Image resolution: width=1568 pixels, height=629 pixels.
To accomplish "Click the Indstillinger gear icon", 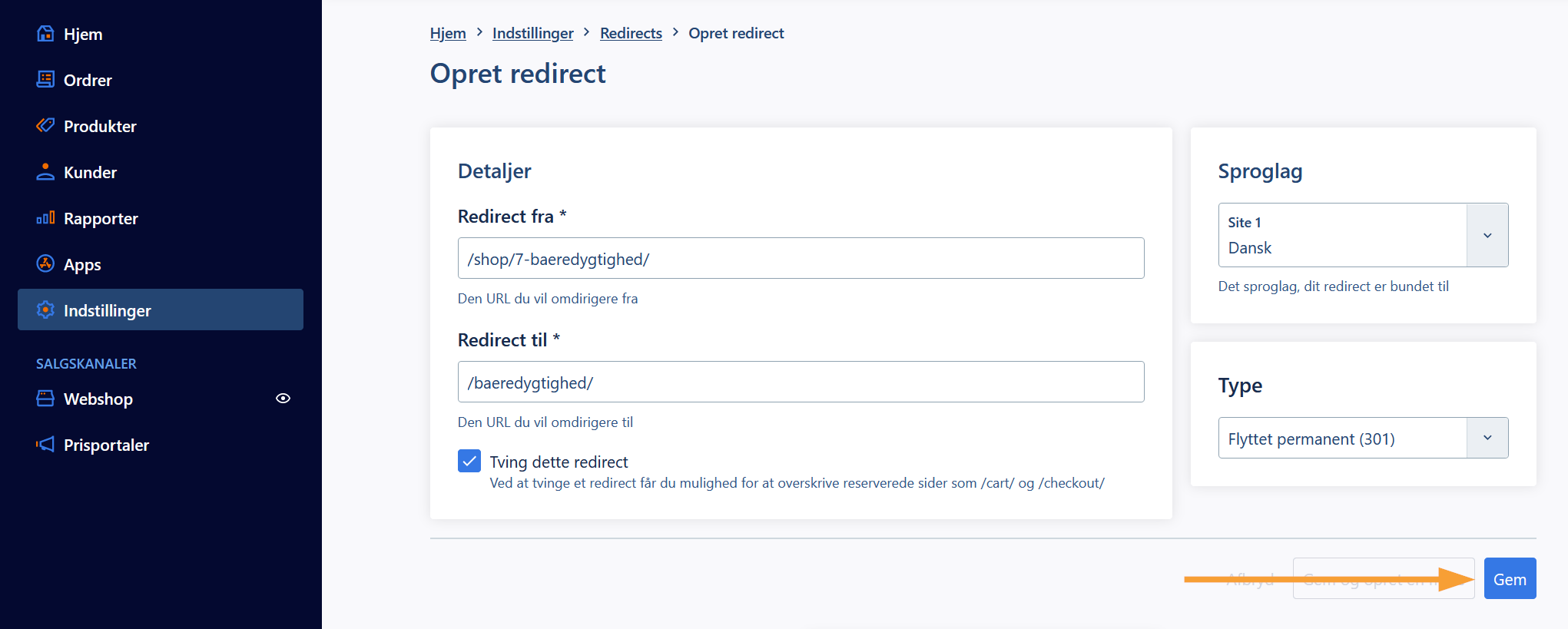I will (45, 310).
